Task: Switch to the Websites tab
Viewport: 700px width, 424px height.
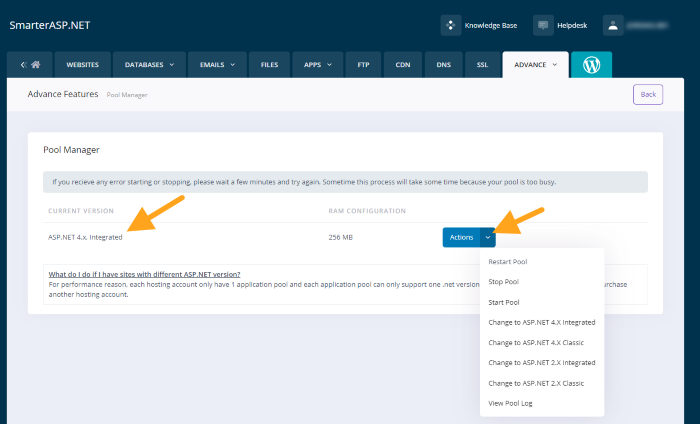Action: point(82,65)
